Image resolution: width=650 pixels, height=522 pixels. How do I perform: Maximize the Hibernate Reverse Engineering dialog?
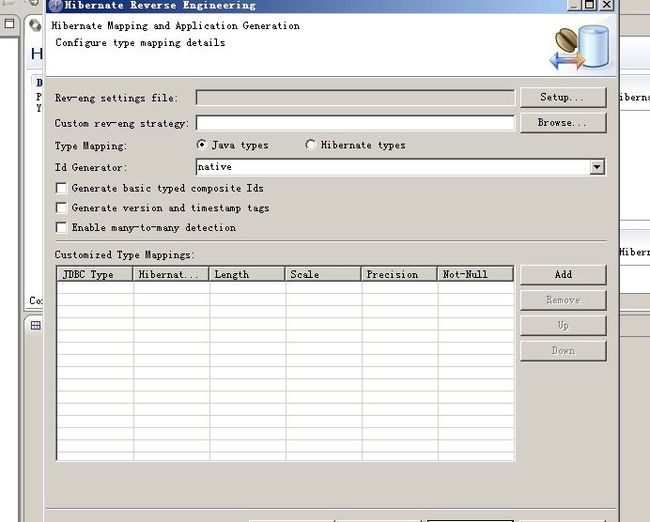click(x=589, y=5)
